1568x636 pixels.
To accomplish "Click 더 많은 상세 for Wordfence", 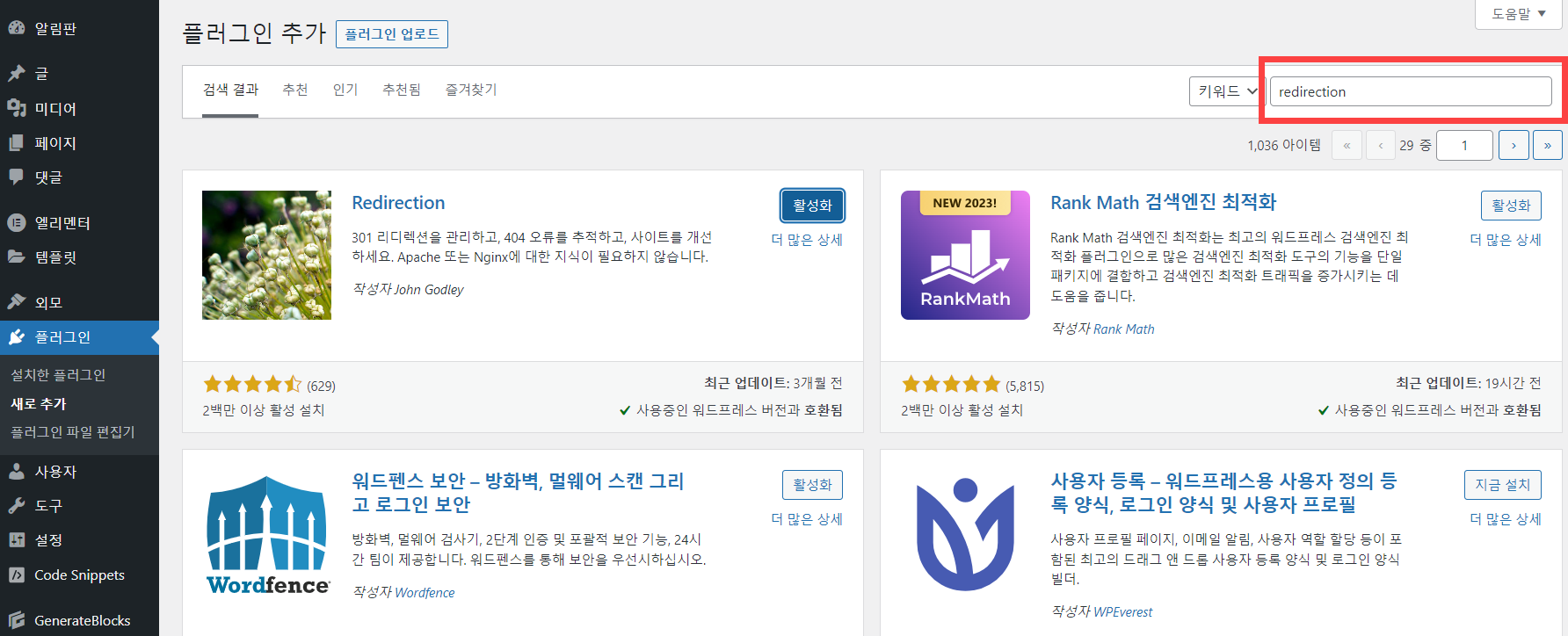I will [807, 519].
